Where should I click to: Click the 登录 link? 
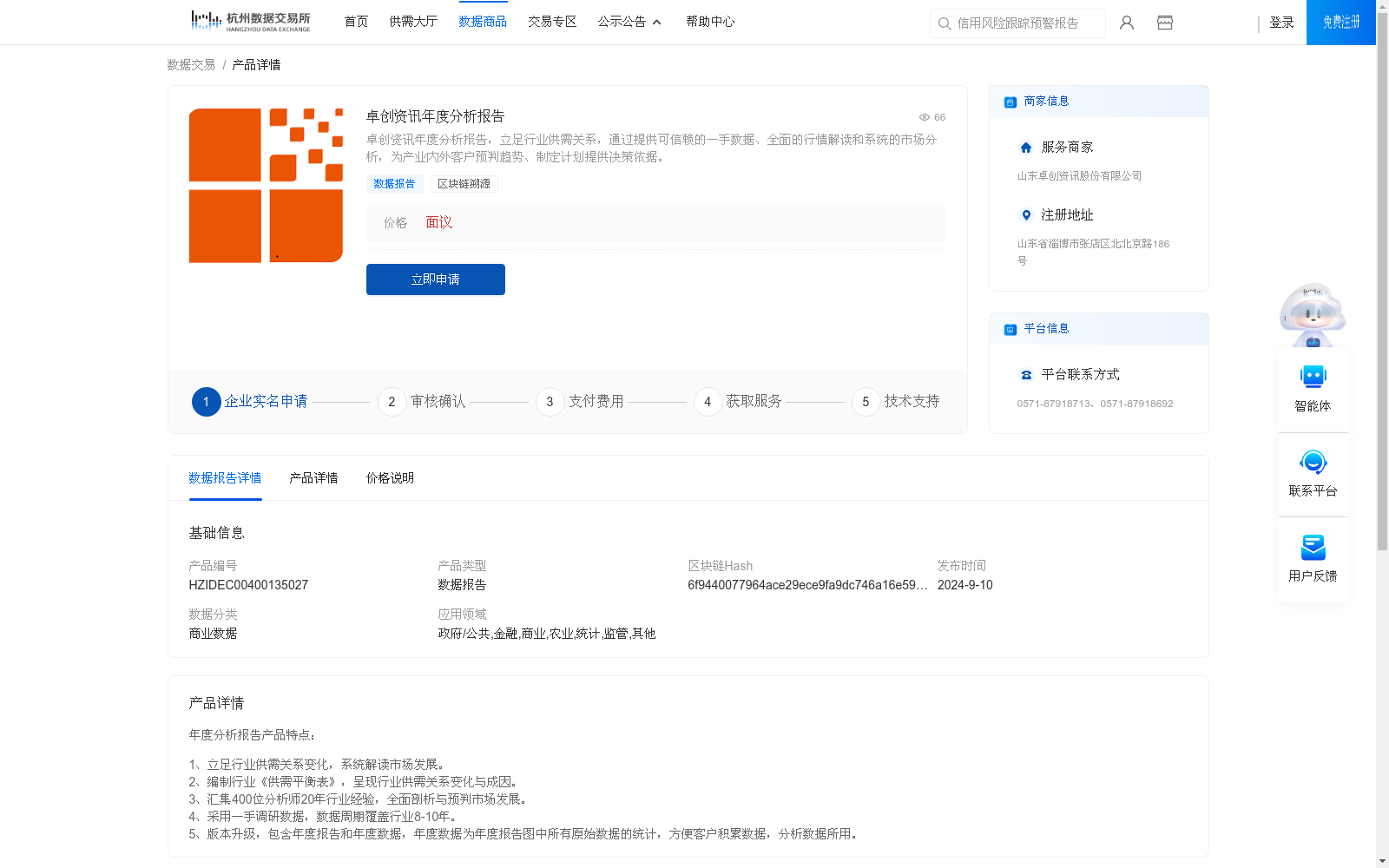(x=1281, y=23)
